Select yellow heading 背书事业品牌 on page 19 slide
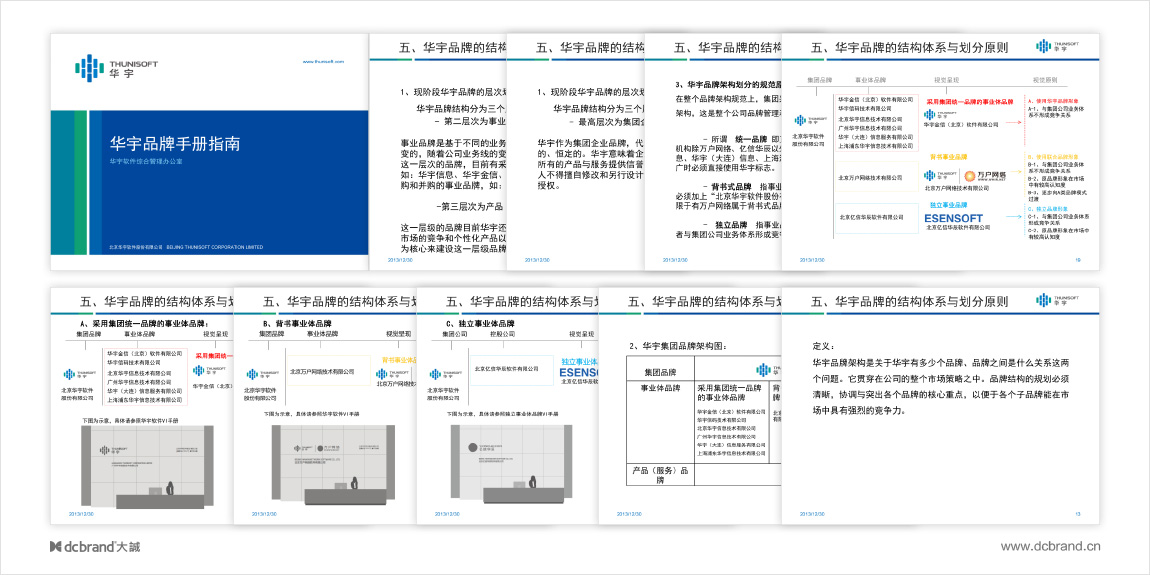 click(948, 157)
